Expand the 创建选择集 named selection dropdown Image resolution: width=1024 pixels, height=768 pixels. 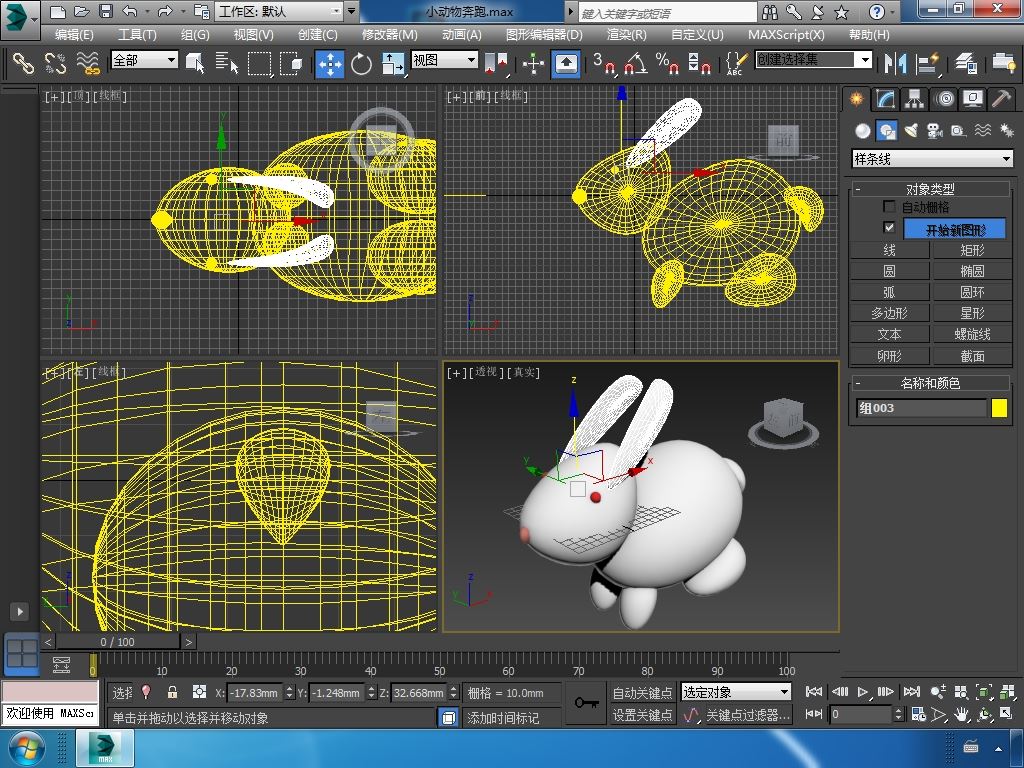[865, 60]
